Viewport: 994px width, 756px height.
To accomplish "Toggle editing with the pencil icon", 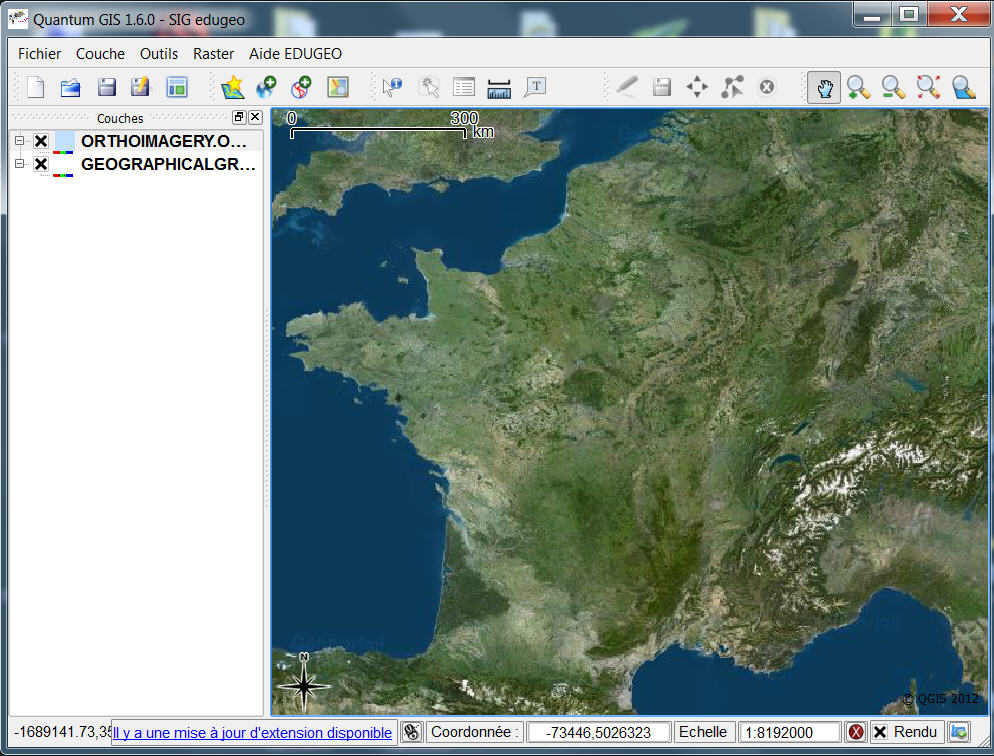I will click(626, 87).
